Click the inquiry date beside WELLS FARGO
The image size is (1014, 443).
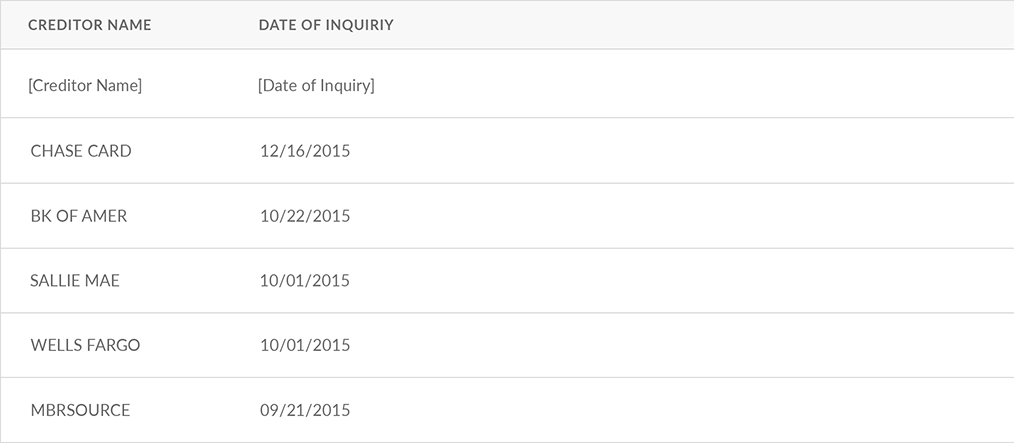pyautogui.click(x=305, y=346)
